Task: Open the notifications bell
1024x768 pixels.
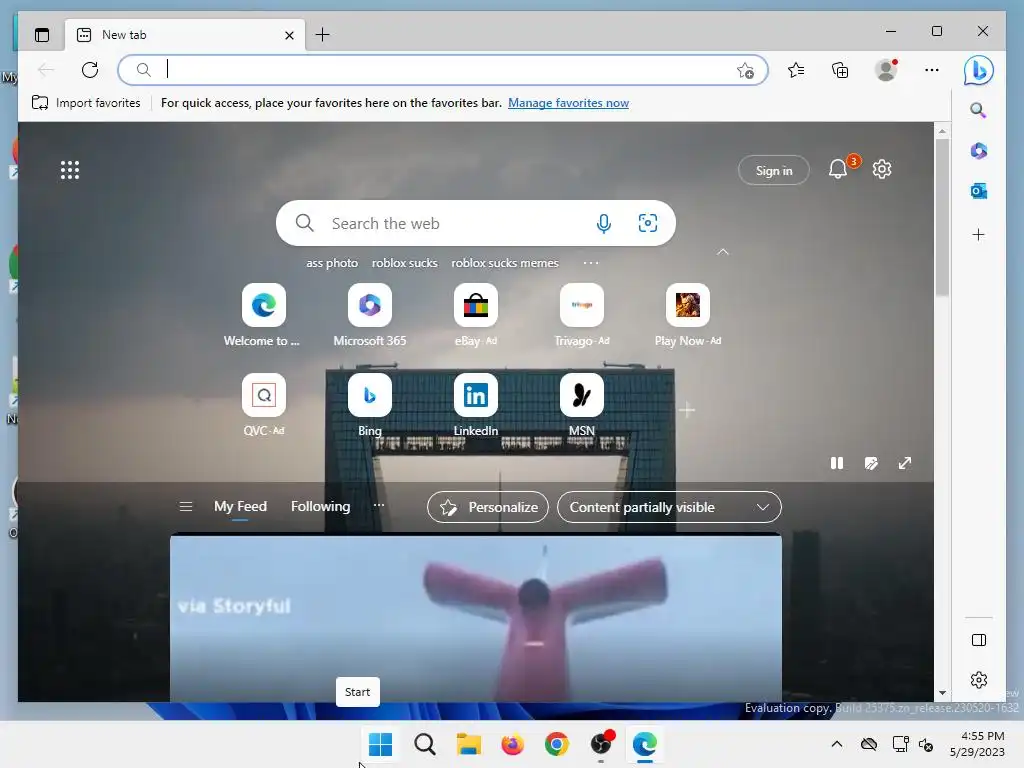Action: click(838, 170)
